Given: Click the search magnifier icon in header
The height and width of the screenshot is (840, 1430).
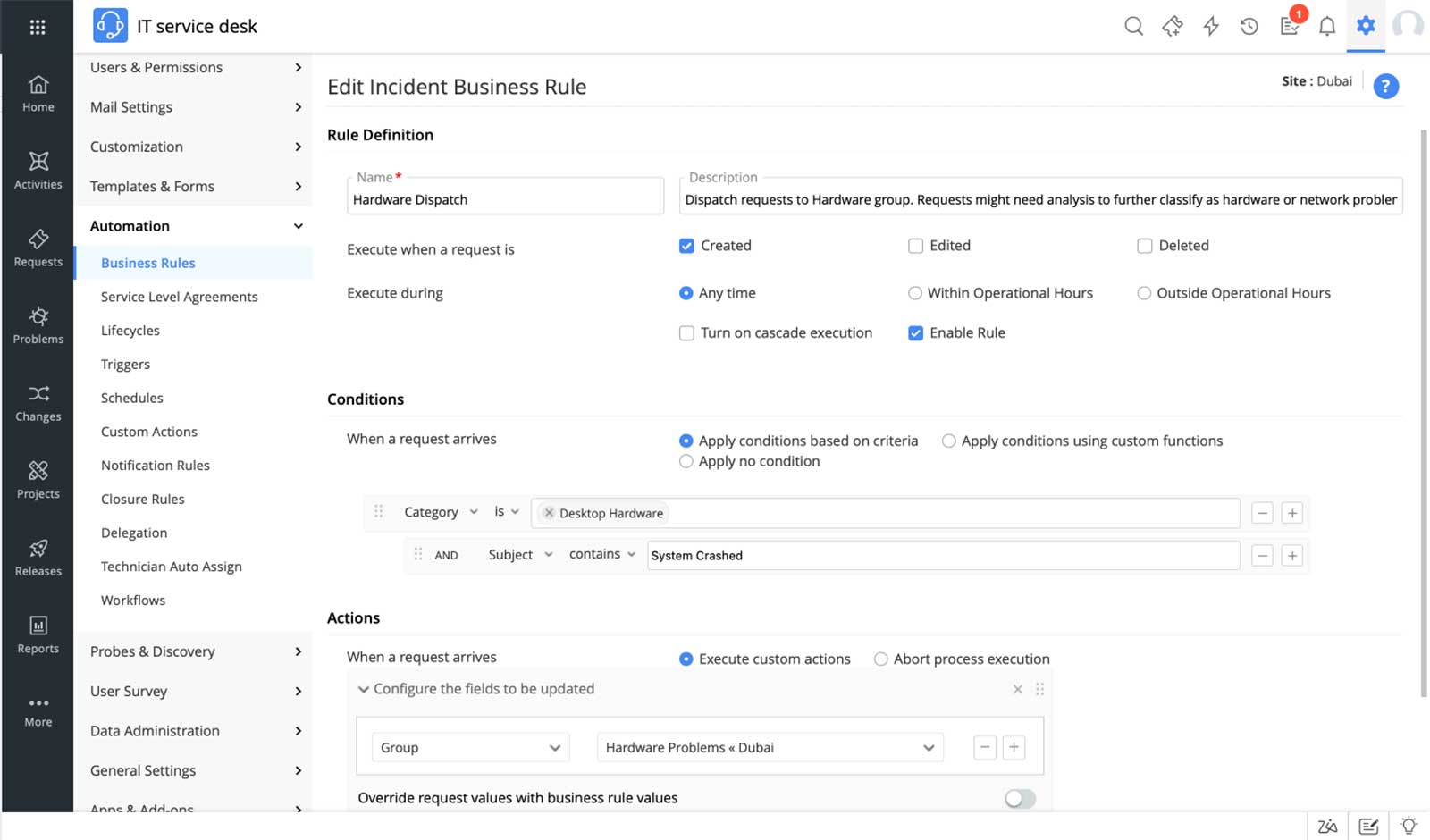Looking at the screenshot, I should coord(1133,26).
